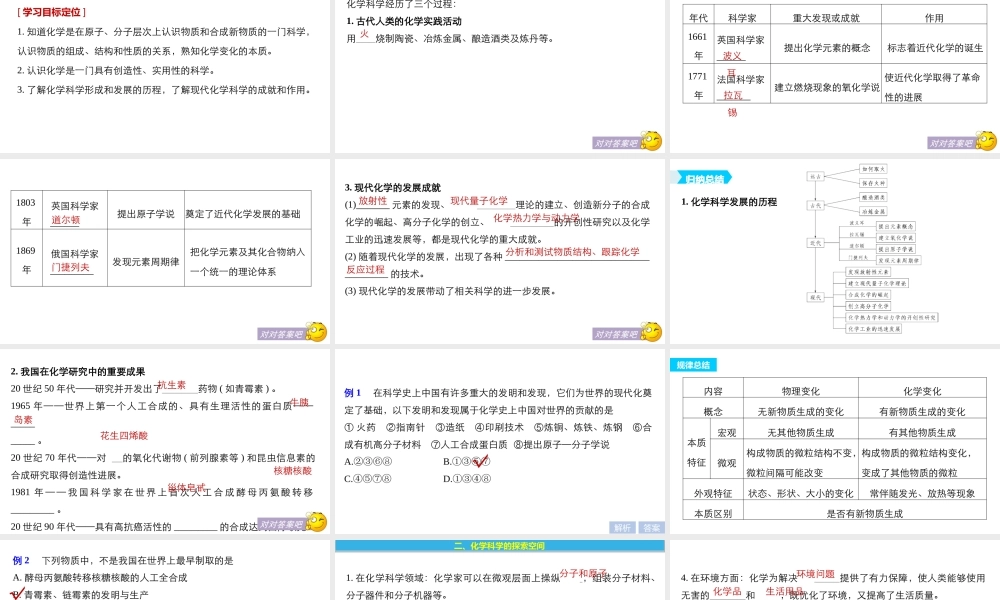Select option C.④⑤⑦⑧ in 例1
Image resolution: width=1000 pixels, height=600 pixels.
368,478
